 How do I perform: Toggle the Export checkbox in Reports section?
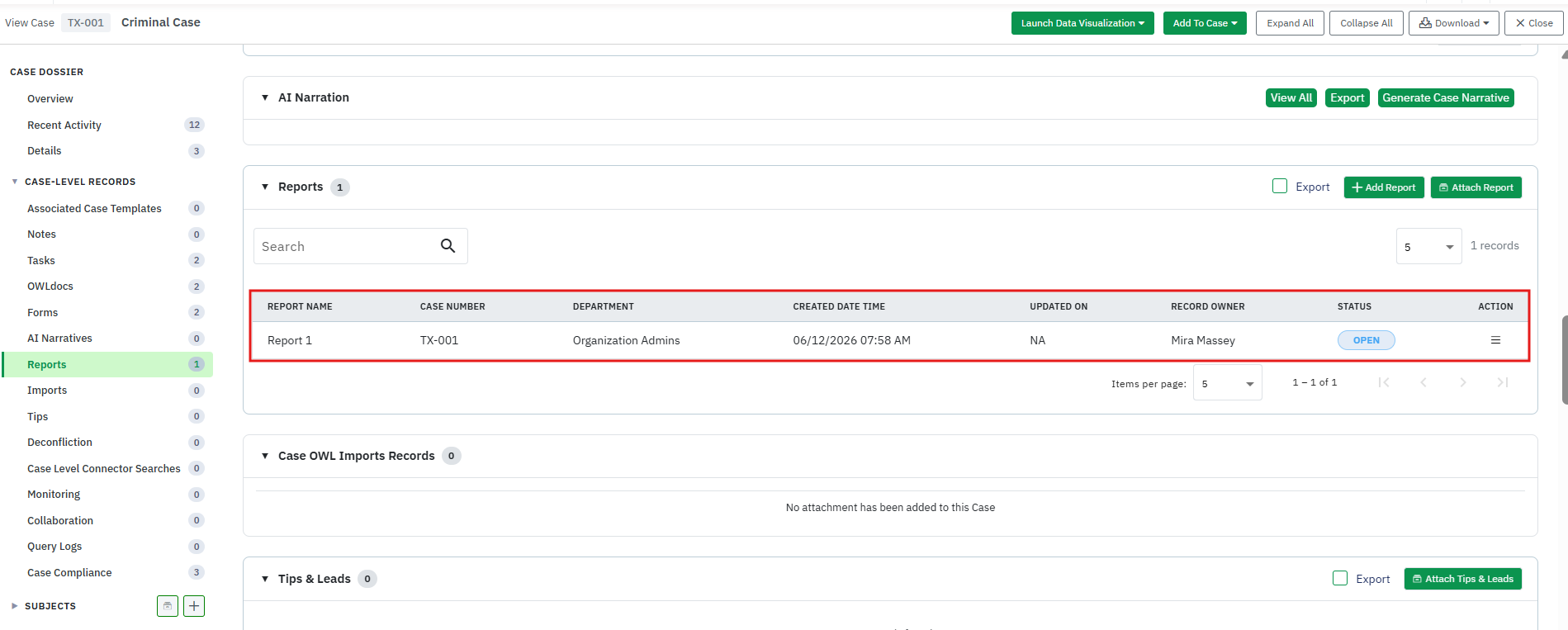pos(1280,187)
